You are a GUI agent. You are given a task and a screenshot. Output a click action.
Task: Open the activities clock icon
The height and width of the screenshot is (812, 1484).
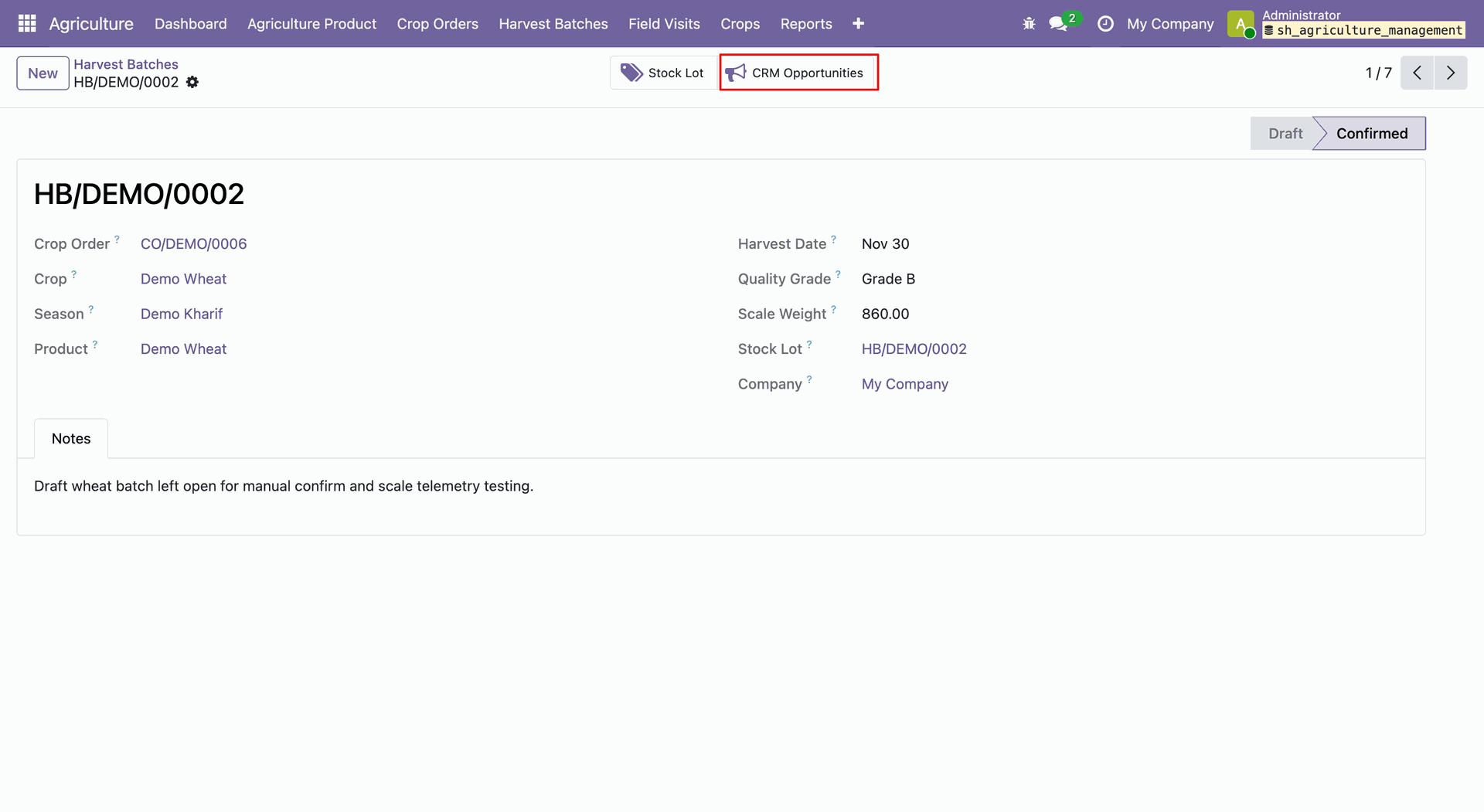click(1105, 24)
